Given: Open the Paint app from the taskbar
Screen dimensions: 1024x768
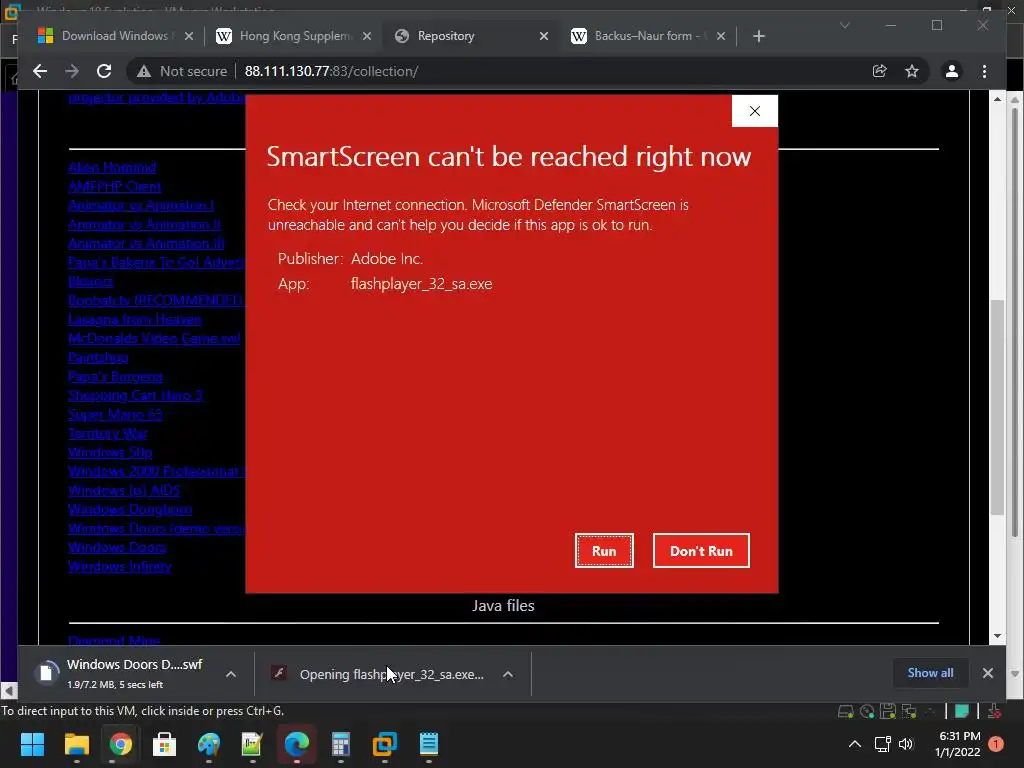Looking at the screenshot, I should click(208, 744).
